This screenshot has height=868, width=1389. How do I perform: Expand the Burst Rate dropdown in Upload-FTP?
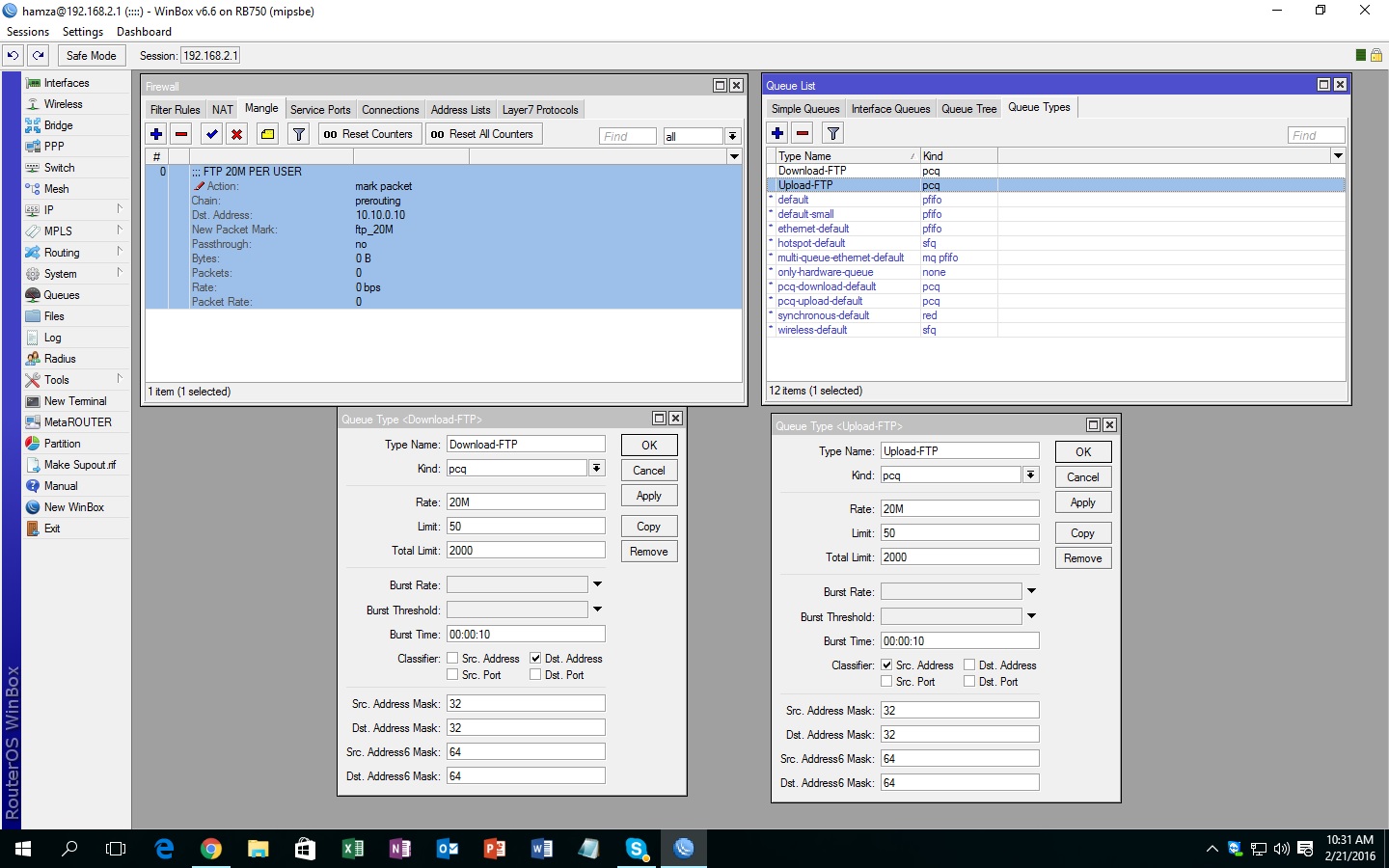coord(1031,590)
